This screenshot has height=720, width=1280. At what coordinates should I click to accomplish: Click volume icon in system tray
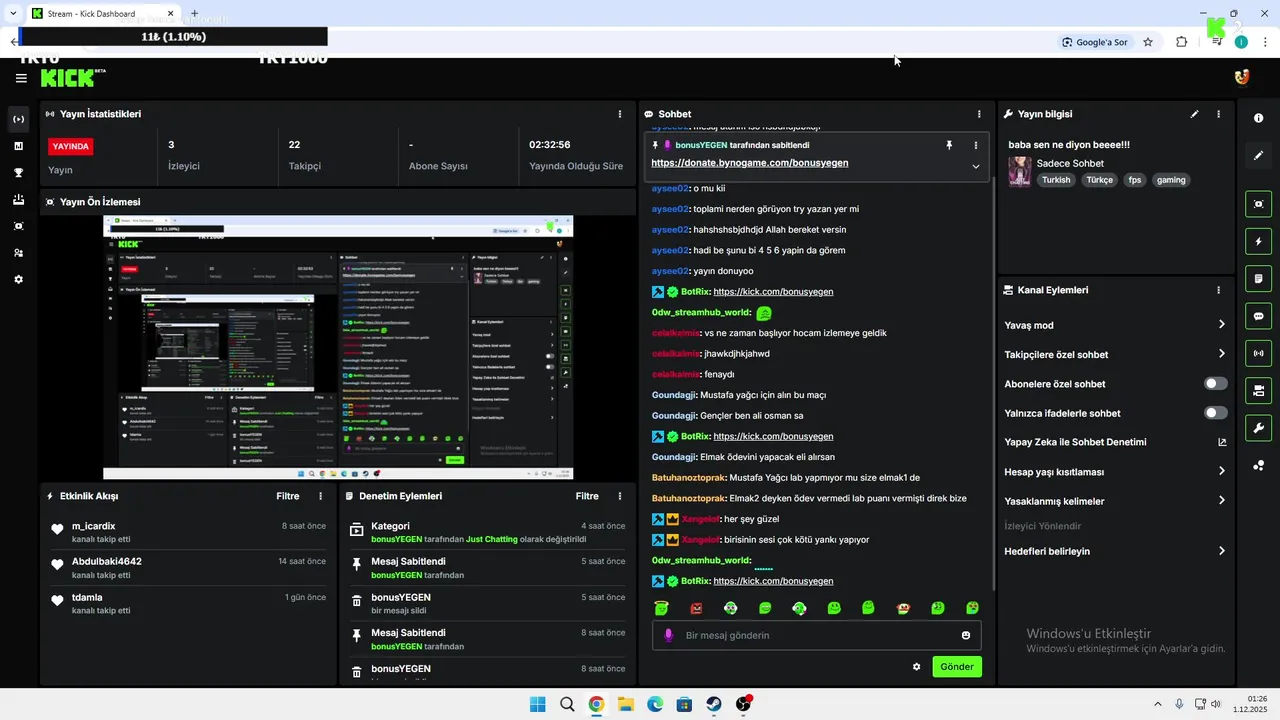tap(1215, 704)
